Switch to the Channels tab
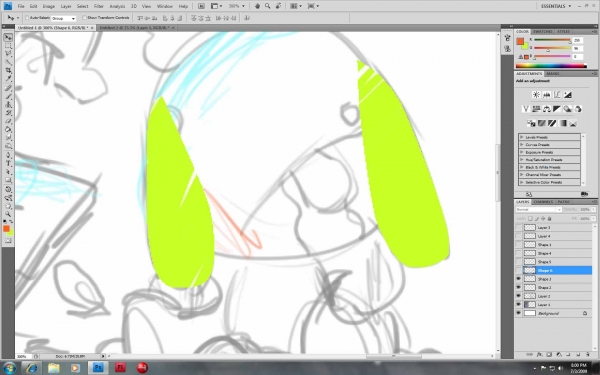The height and width of the screenshot is (375, 600). point(543,202)
